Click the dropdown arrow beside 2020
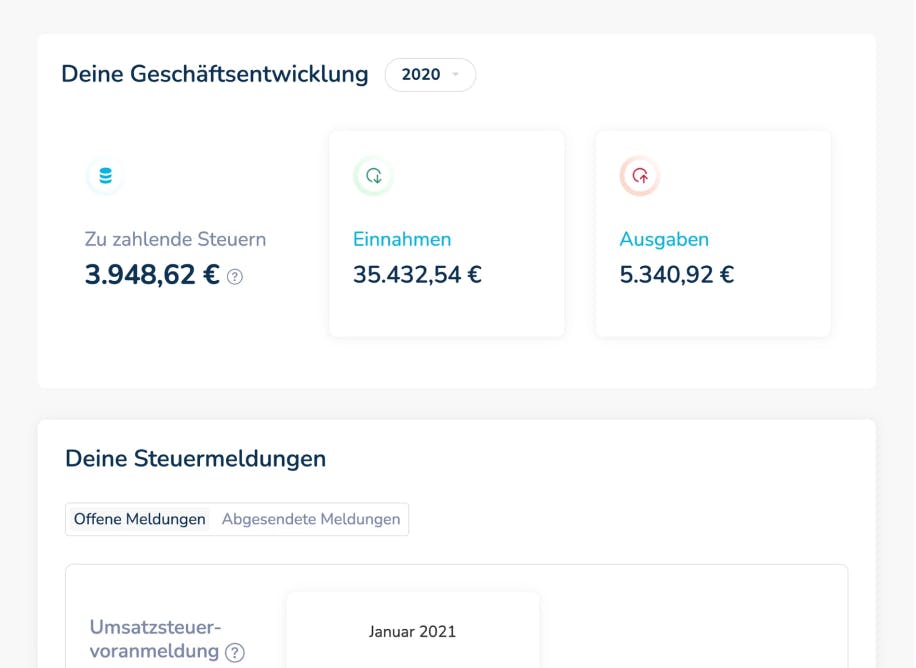This screenshot has width=916, height=668. pyautogui.click(x=455, y=74)
